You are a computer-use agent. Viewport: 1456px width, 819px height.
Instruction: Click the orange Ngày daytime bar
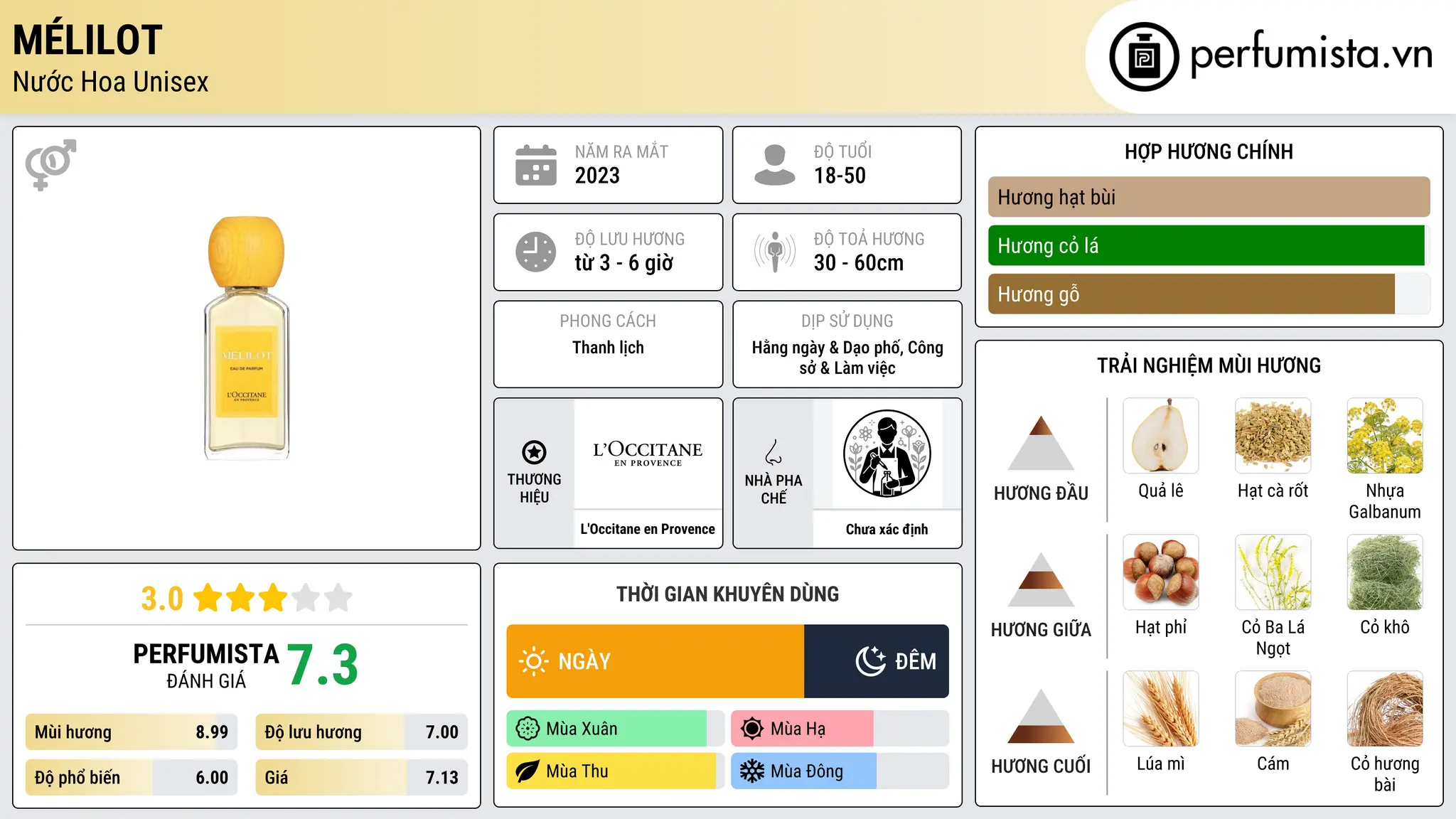[655, 661]
